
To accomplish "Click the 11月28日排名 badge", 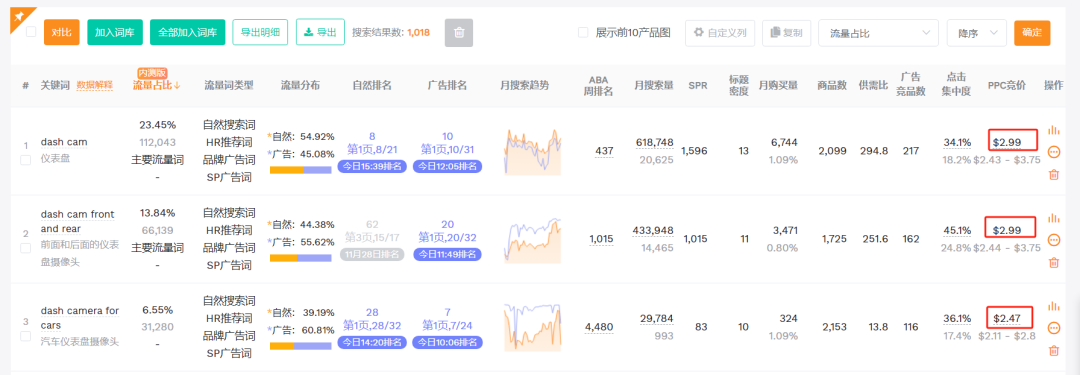I will 371,254.
